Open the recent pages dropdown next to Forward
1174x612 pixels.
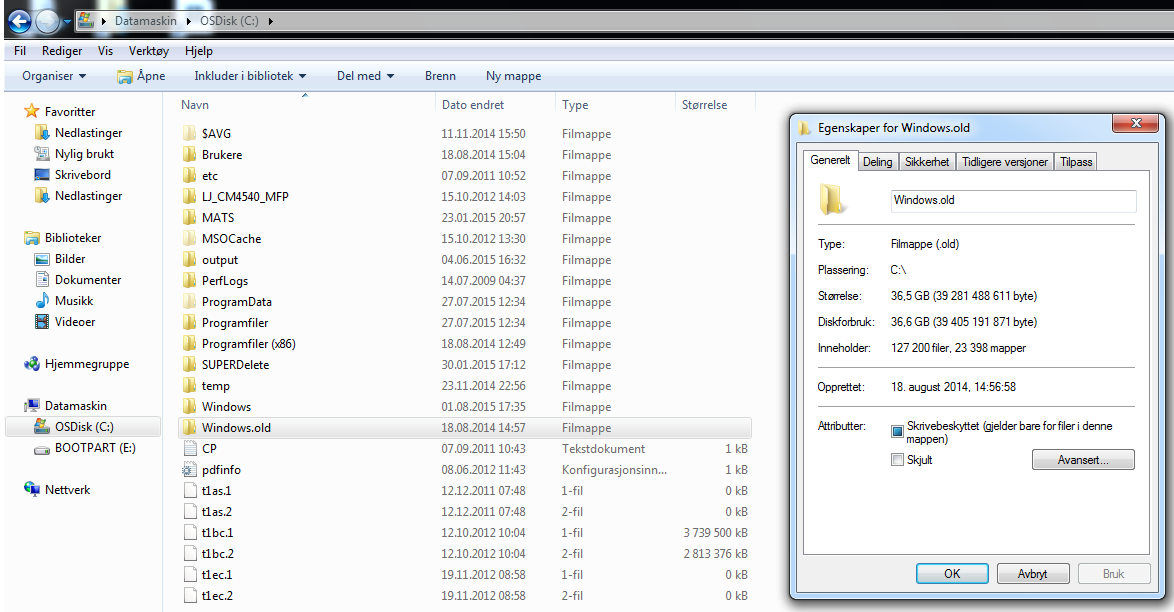coord(67,22)
